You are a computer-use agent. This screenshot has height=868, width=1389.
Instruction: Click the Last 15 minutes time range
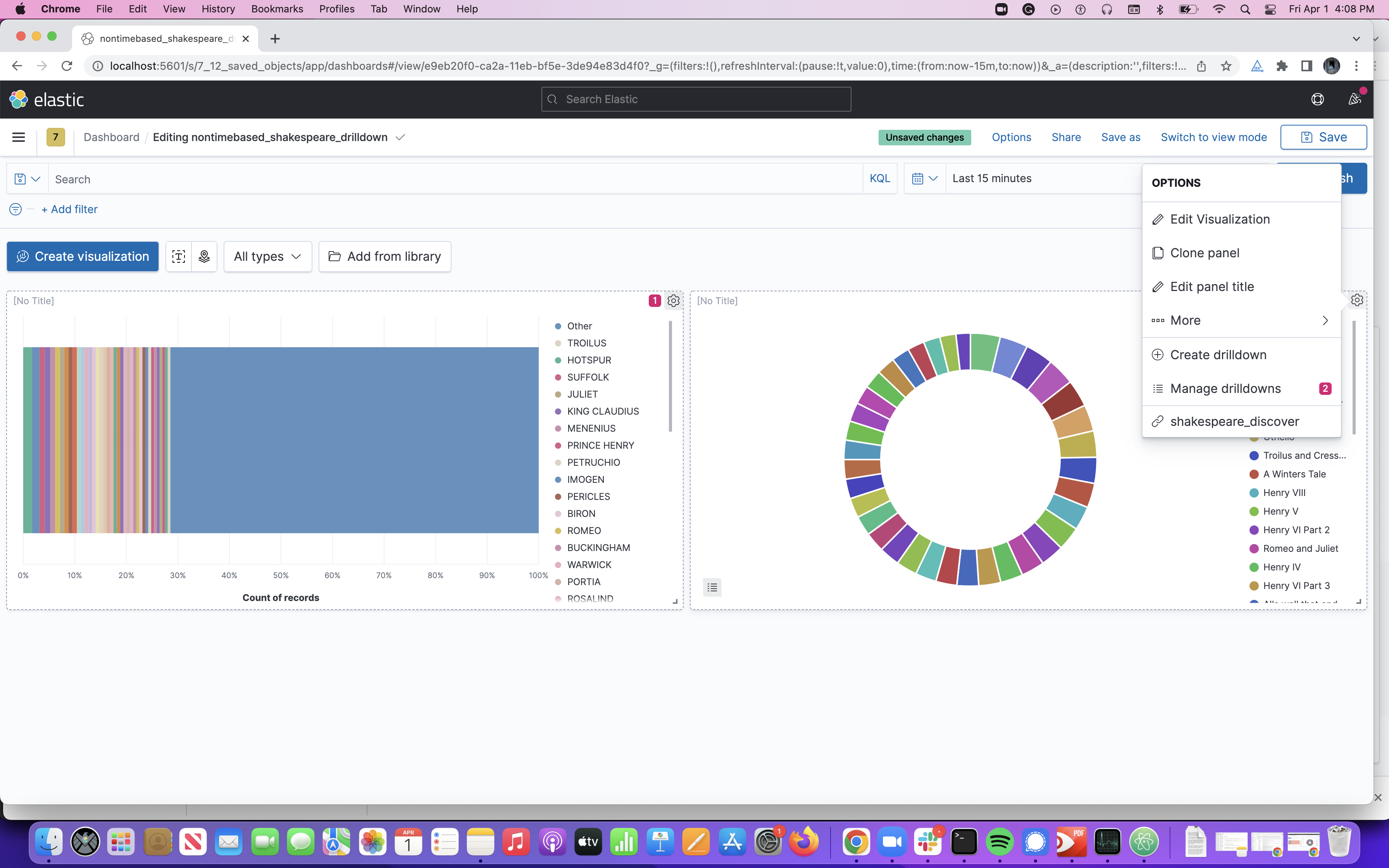[992, 179]
